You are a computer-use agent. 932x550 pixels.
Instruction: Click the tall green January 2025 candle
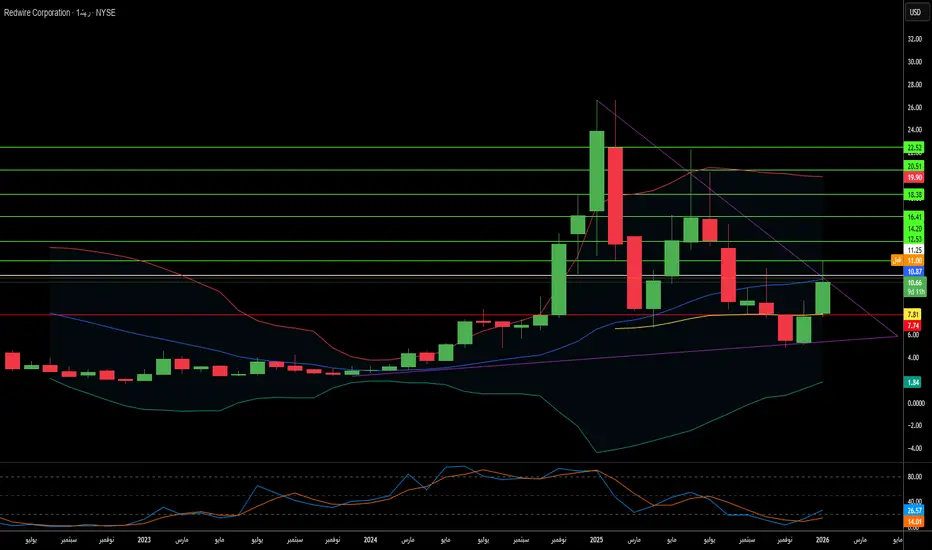597,171
